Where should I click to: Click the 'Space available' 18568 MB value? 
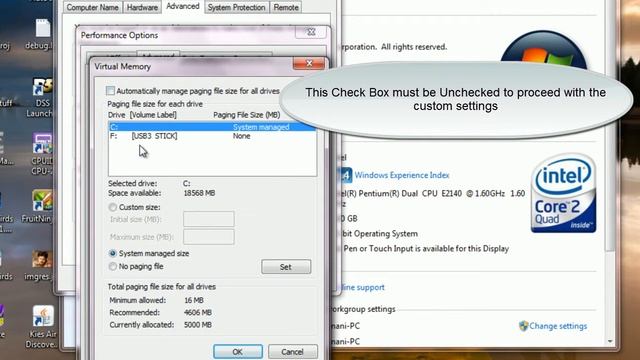[x=199, y=193]
